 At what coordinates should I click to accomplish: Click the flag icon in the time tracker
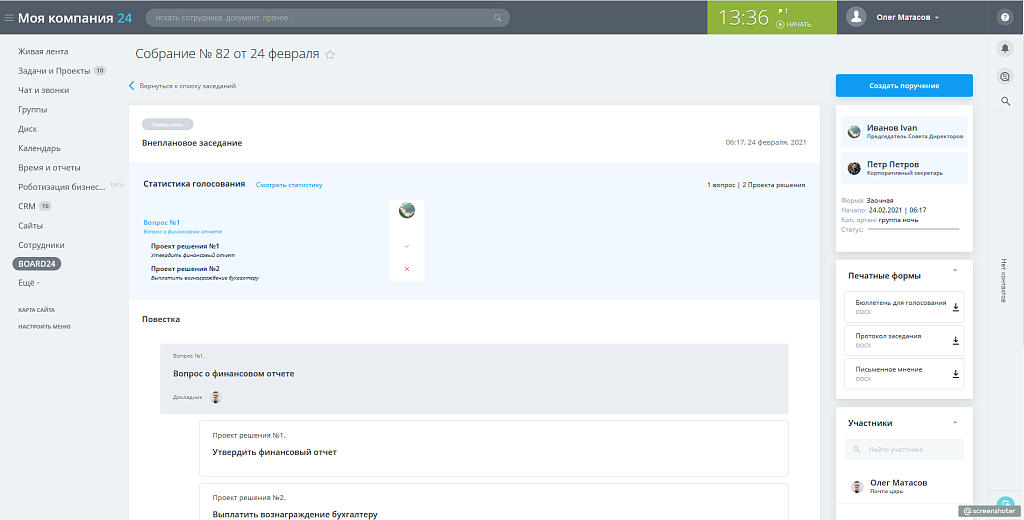pos(782,11)
